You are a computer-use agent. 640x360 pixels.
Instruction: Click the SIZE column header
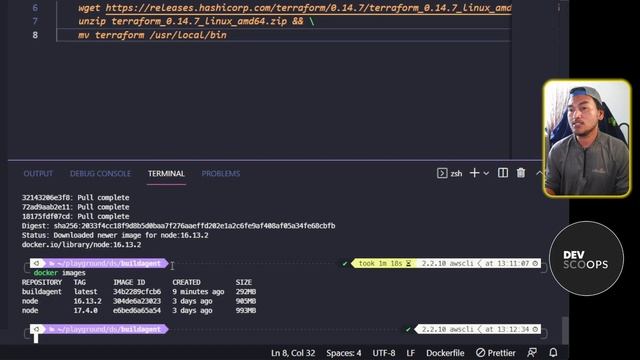pos(244,282)
